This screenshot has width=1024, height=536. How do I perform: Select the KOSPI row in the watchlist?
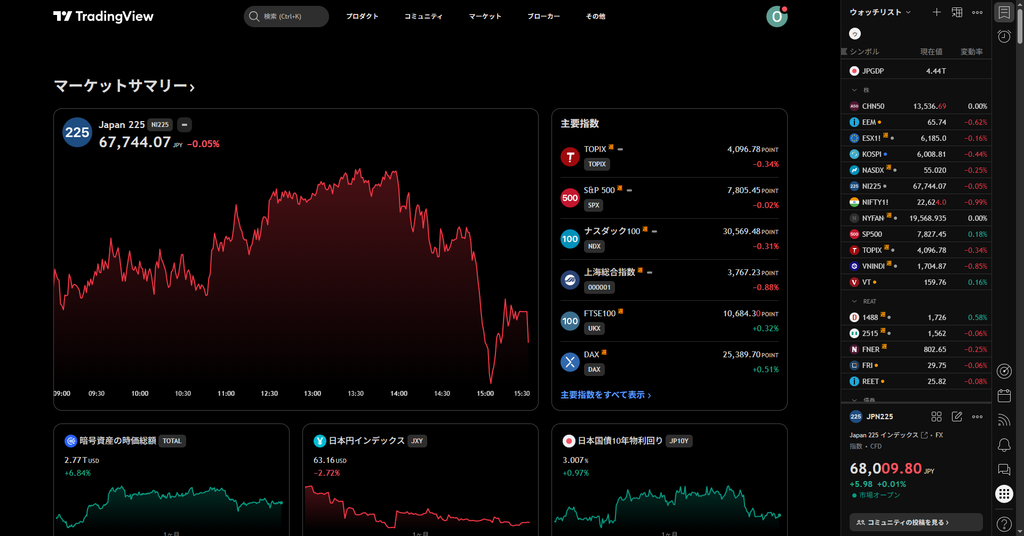(916, 154)
